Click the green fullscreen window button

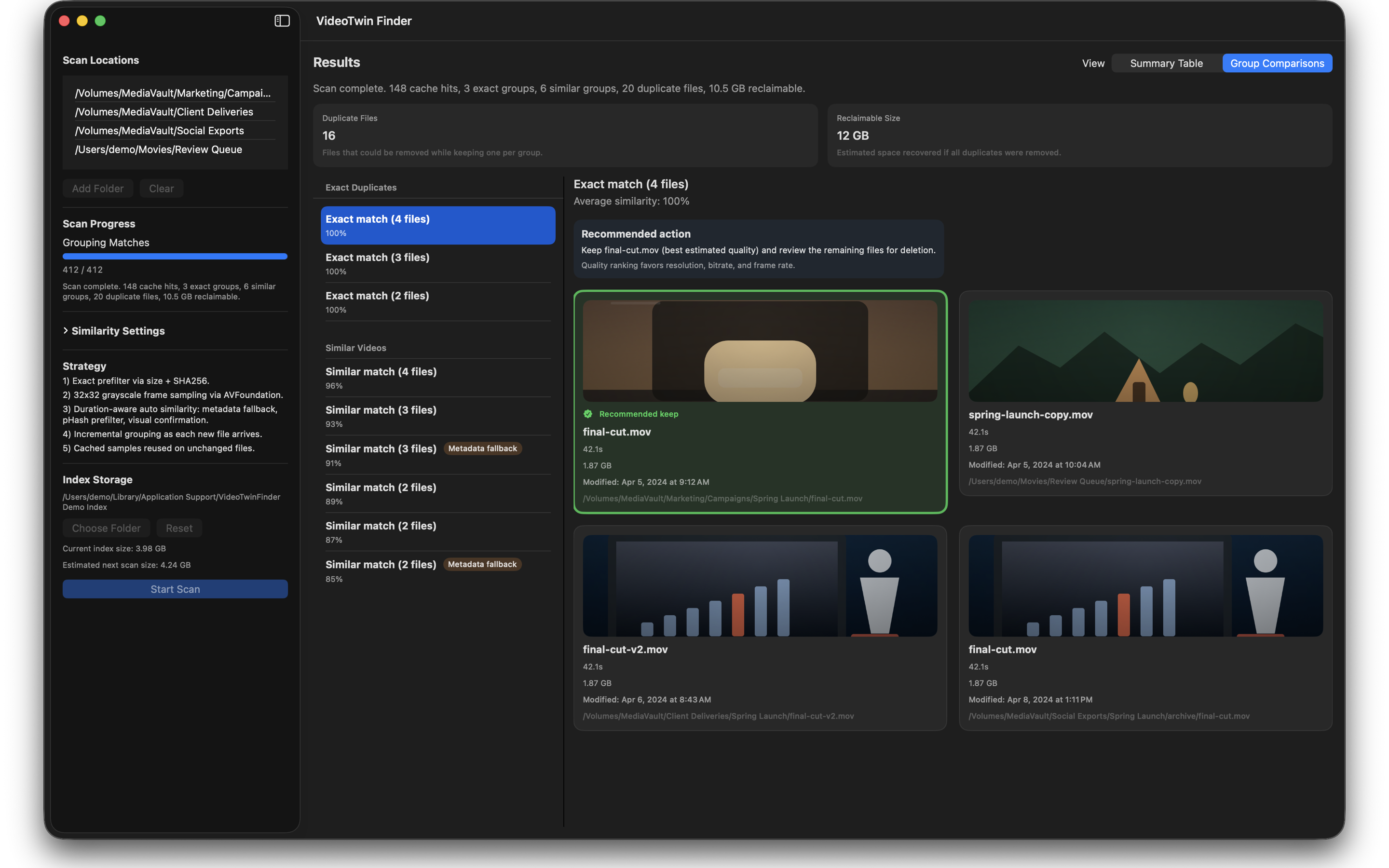[100, 21]
